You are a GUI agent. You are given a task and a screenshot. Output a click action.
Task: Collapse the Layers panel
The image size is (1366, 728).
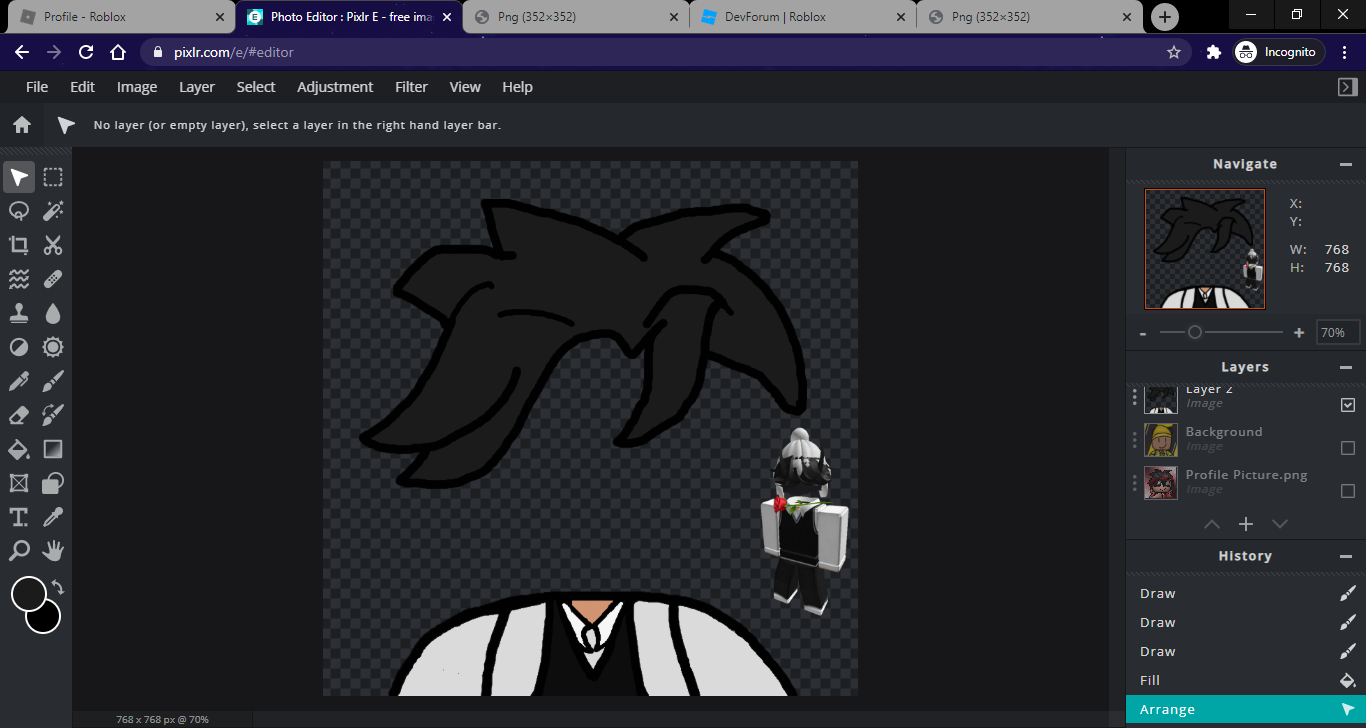(x=1346, y=367)
